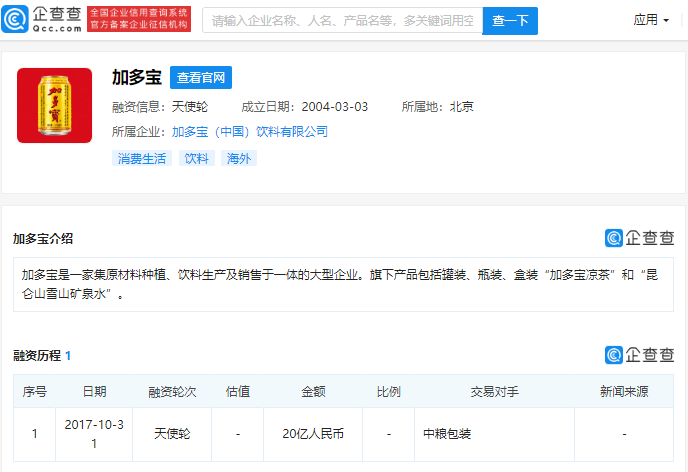This screenshot has width=688, height=472.
Task: Click the 加多宝 can logo thumbnail
Action: click(54, 105)
